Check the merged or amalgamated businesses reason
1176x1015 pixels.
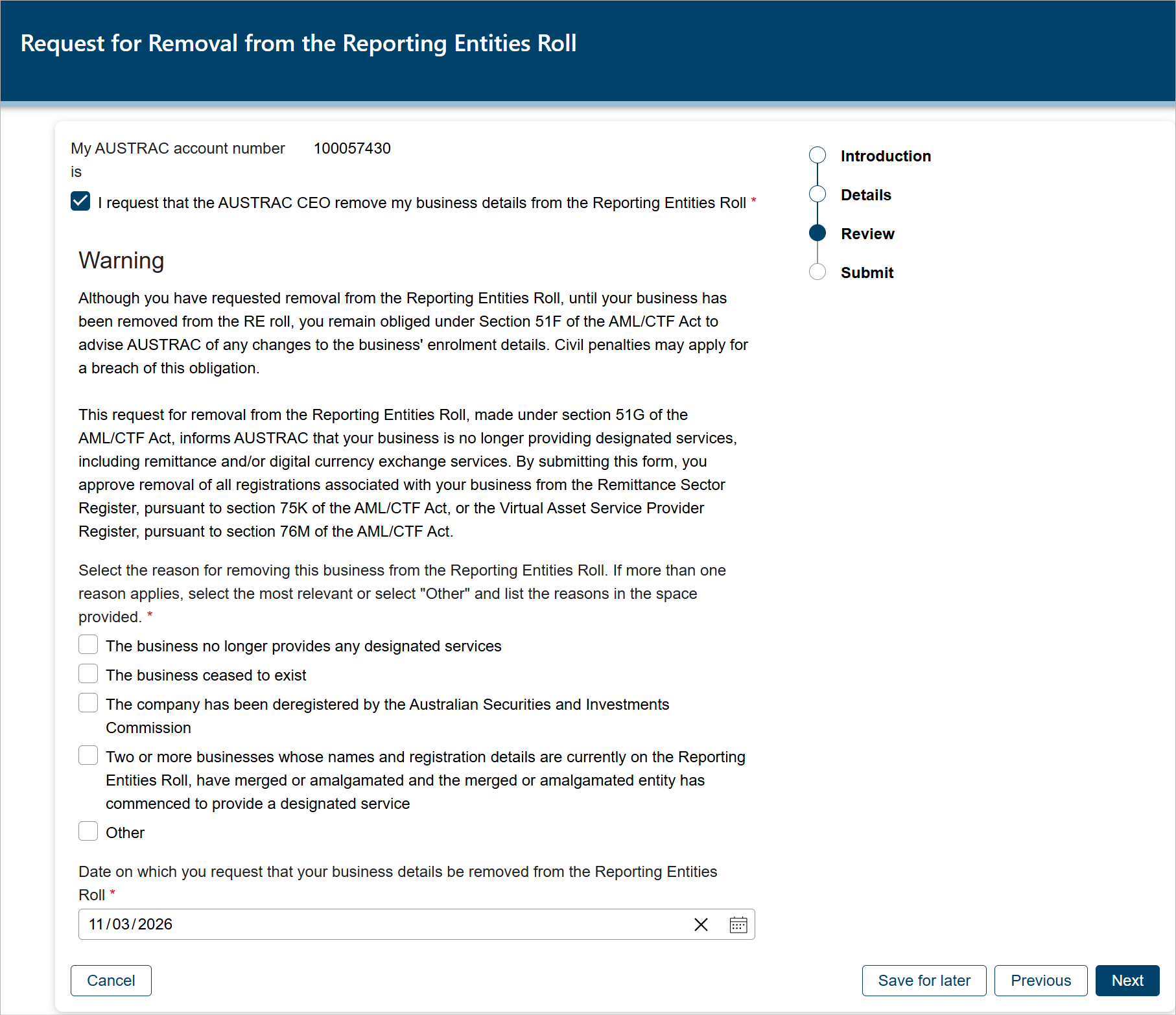click(88, 755)
